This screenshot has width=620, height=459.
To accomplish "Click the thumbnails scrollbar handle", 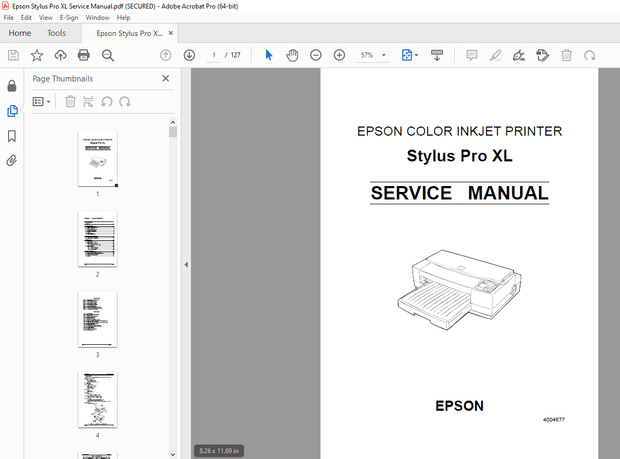I will pyautogui.click(x=173, y=132).
